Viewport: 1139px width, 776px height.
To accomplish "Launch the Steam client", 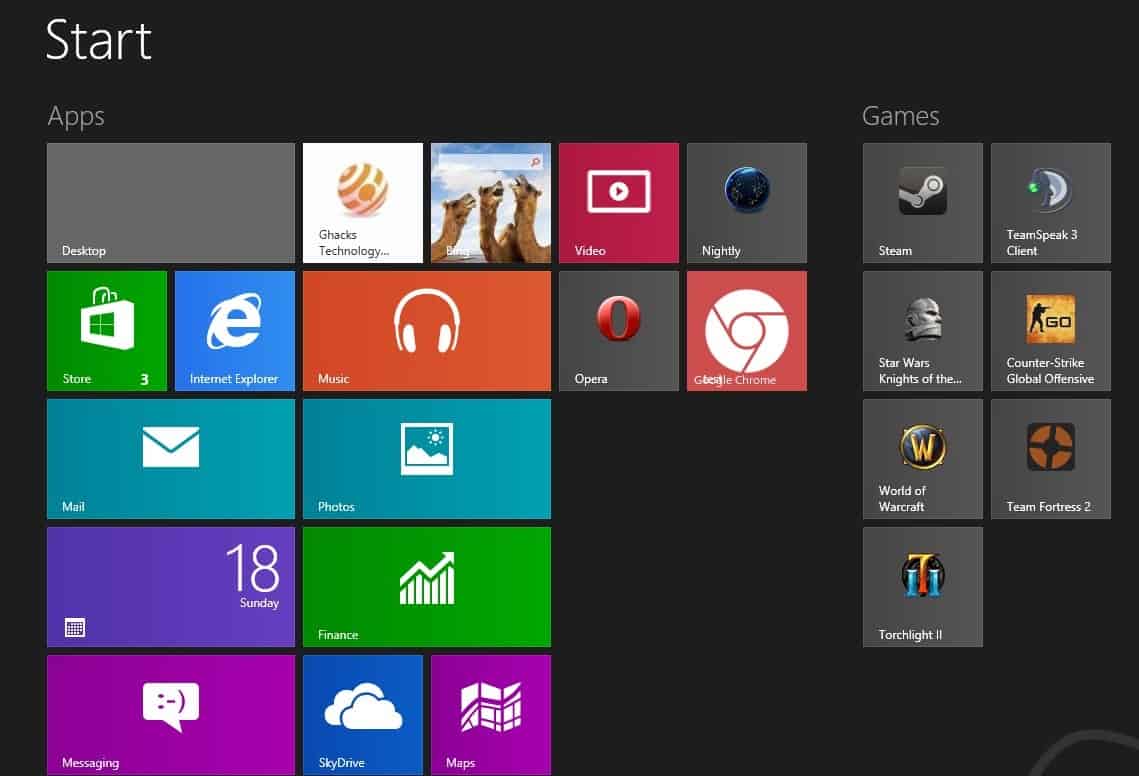I will point(921,202).
